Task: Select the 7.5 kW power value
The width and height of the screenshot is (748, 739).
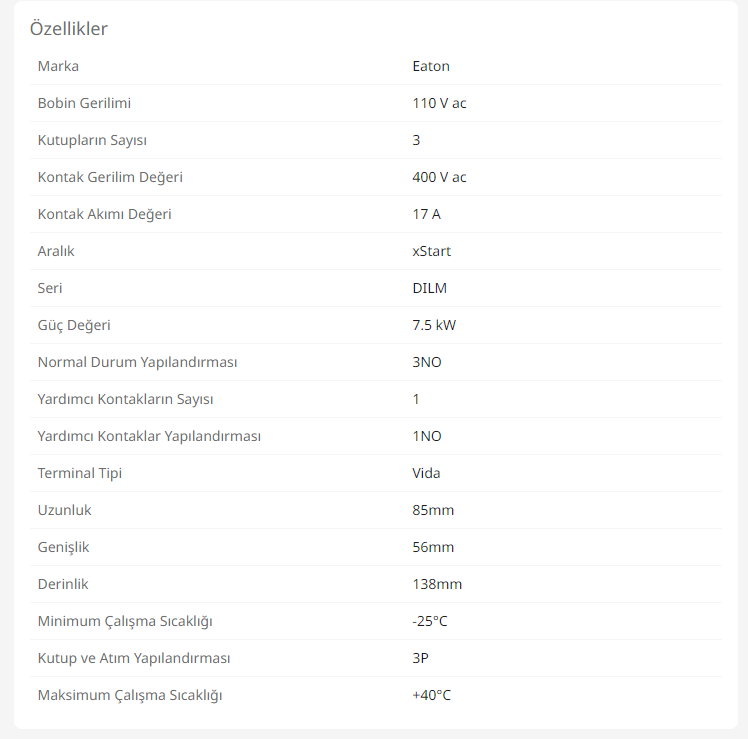Action: click(434, 325)
